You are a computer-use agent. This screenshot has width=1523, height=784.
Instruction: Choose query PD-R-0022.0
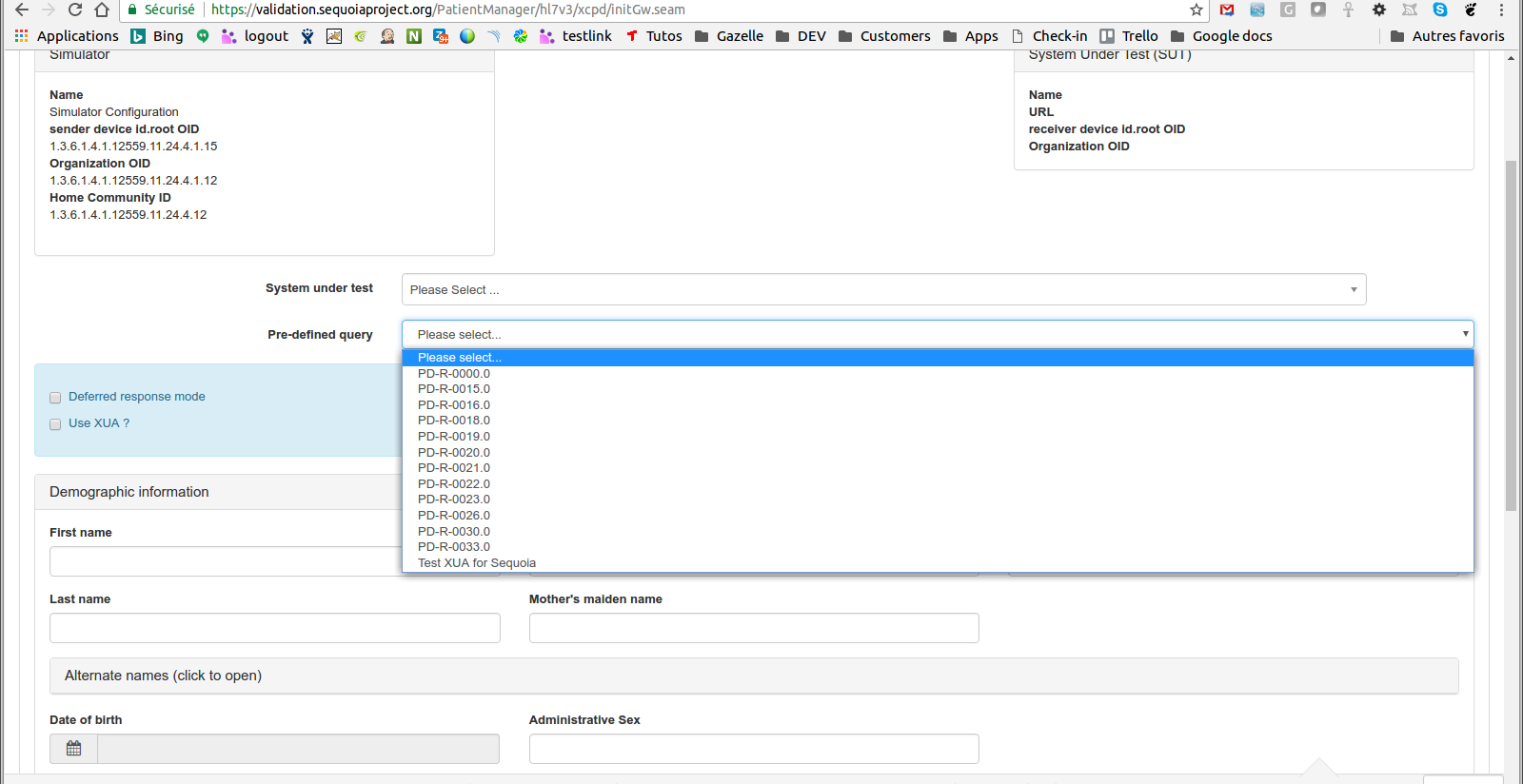pos(938,484)
